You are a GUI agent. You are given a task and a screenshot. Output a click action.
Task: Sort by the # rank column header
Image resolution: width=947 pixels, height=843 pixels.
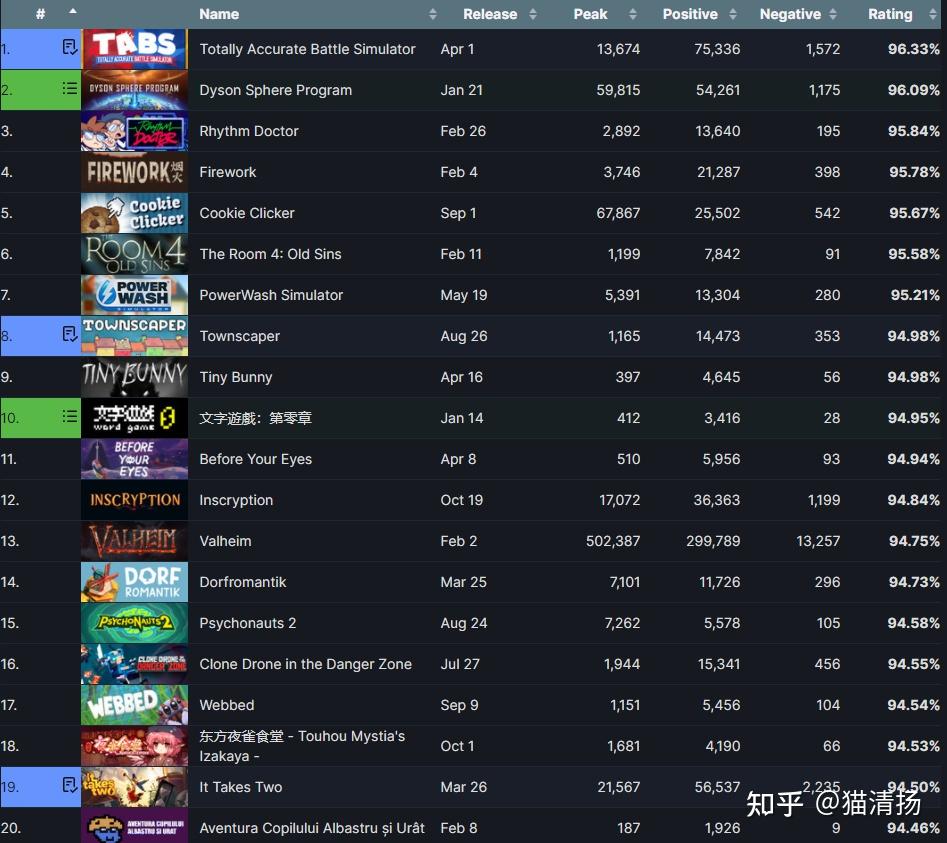pos(40,14)
